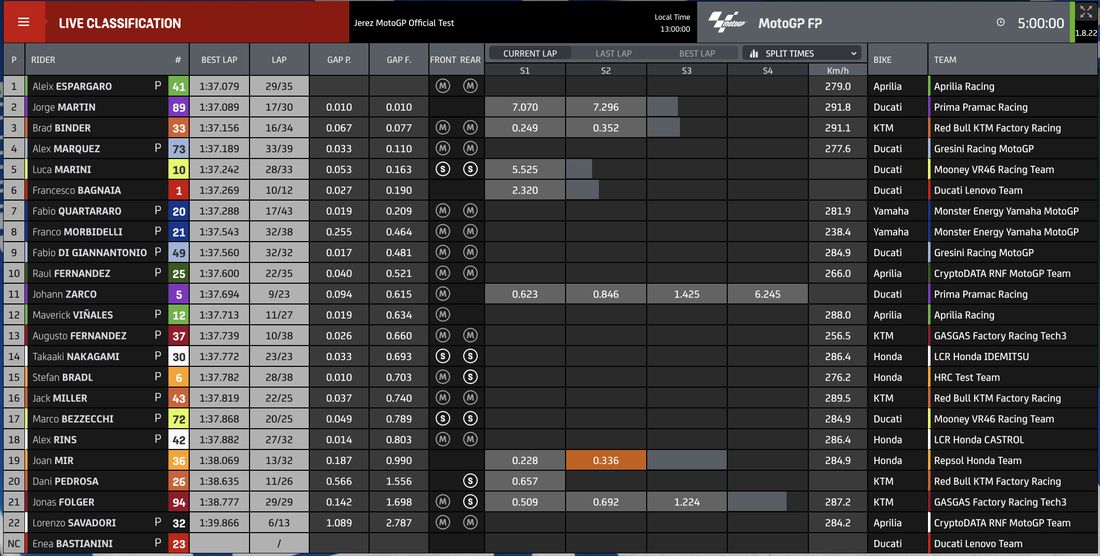Select rider Joan MIR
The height and width of the screenshot is (556, 1100).
pos(53,461)
